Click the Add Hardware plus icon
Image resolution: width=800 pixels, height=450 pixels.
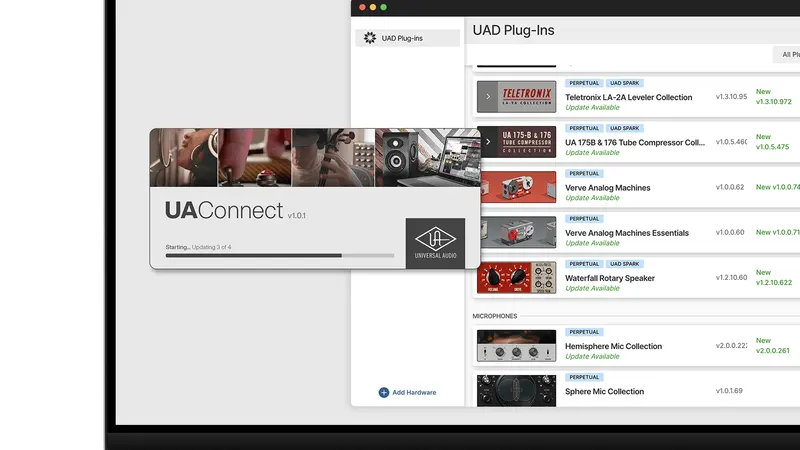click(x=384, y=392)
